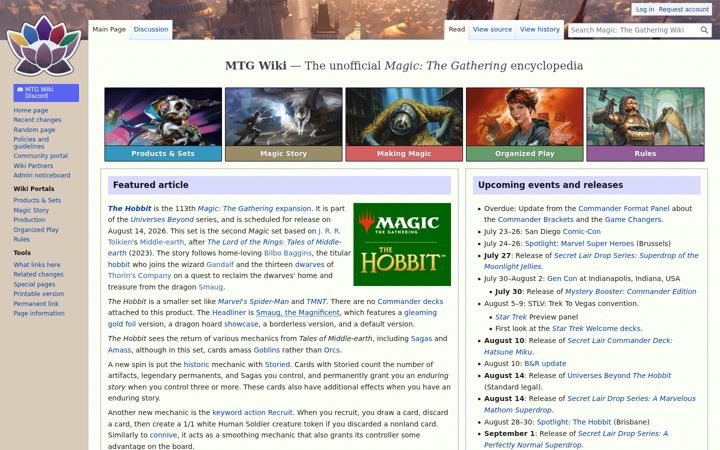Open the Game Changers link
720x450 pixels.
click(x=633, y=219)
